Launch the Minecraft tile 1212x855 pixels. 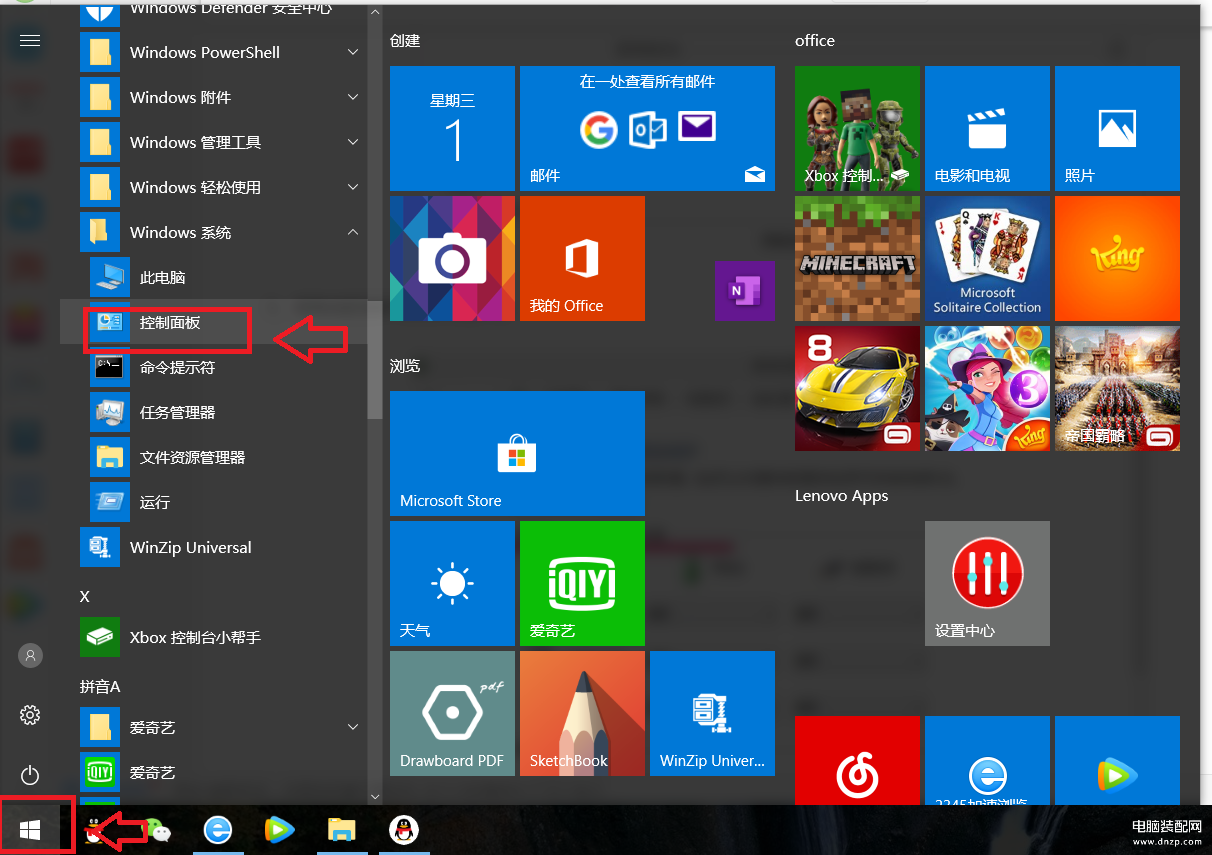pos(857,258)
